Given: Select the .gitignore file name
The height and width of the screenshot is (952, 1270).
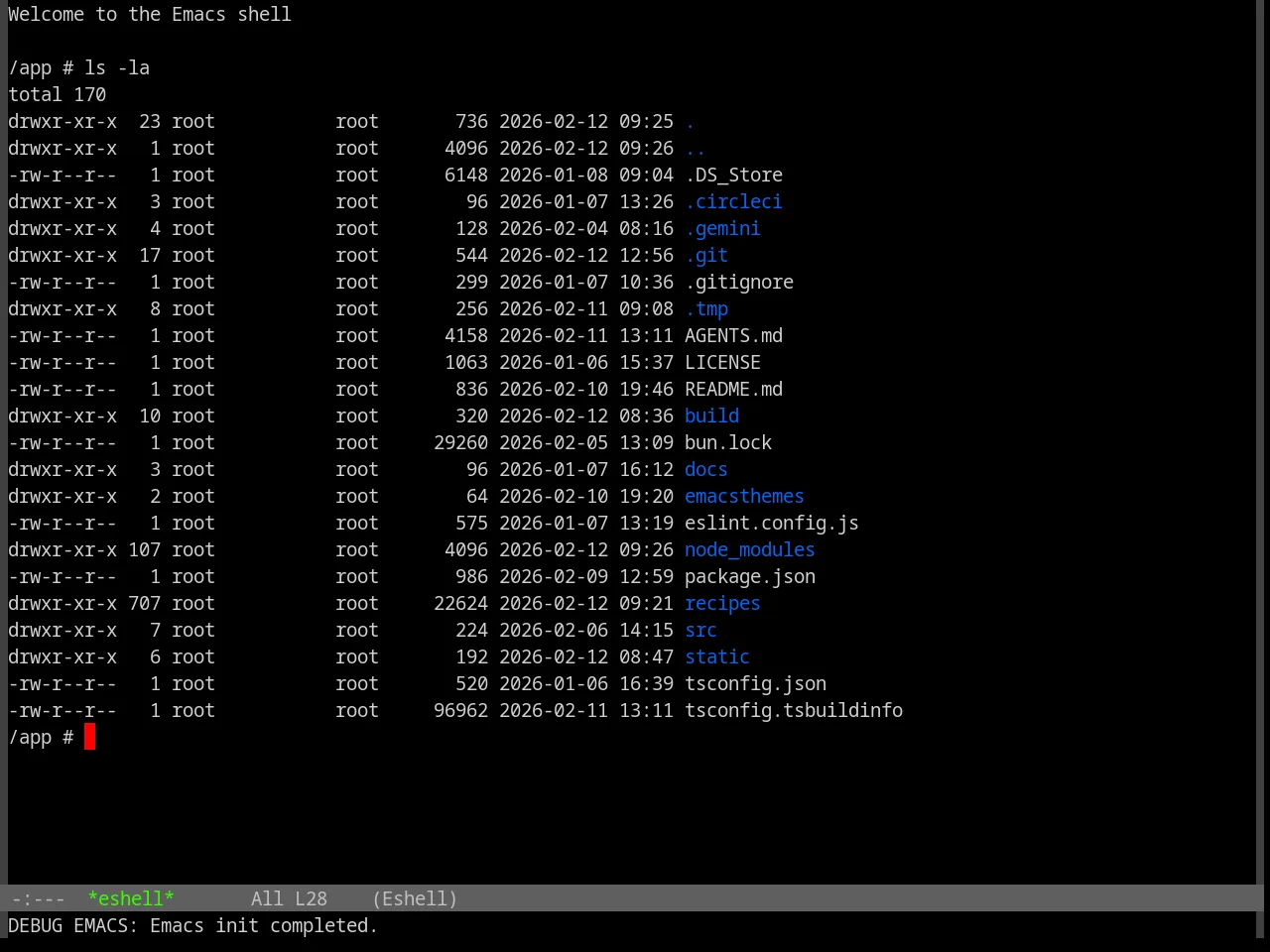Looking at the screenshot, I should coord(739,282).
